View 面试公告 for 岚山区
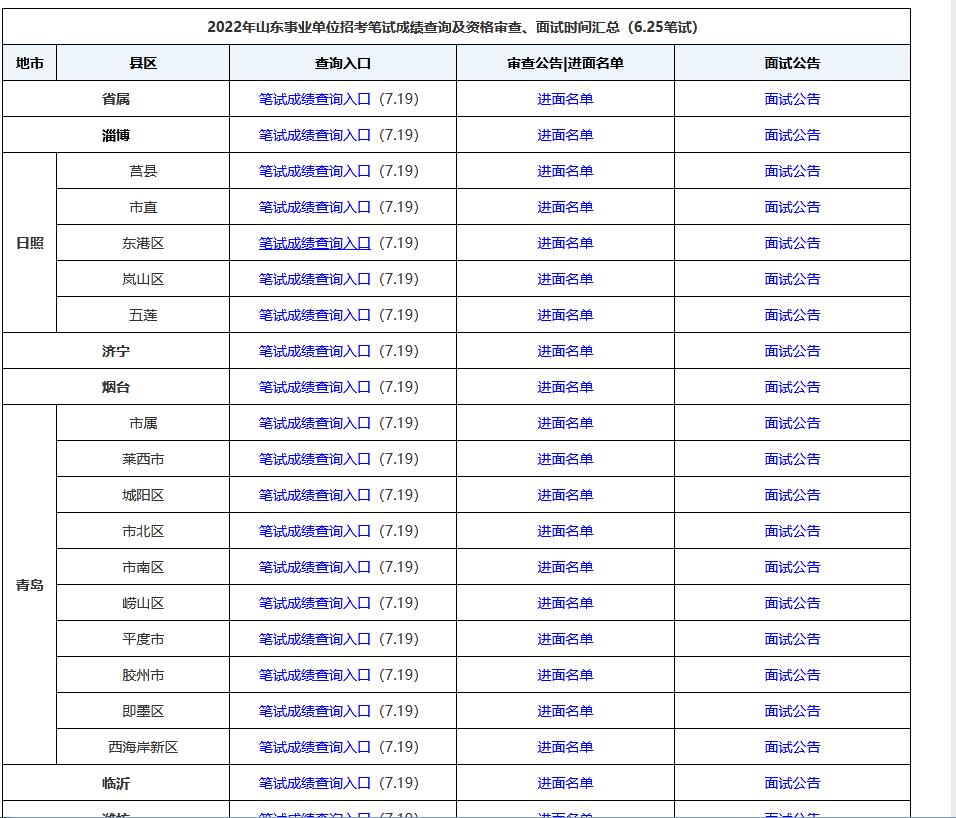 click(x=793, y=279)
